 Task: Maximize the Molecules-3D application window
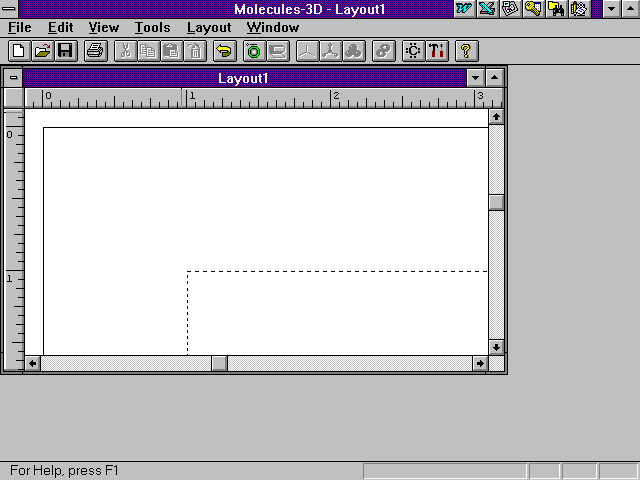point(631,9)
